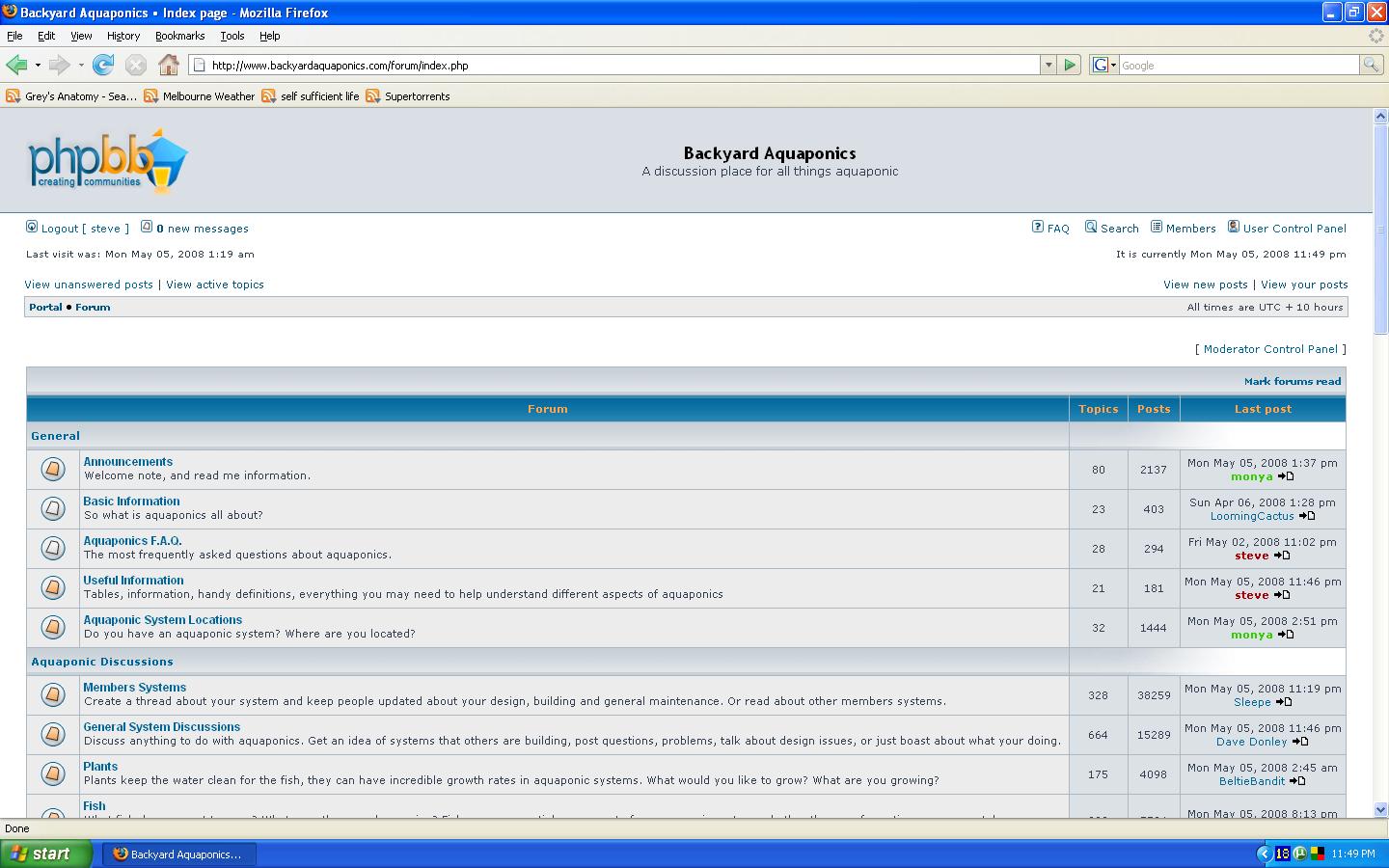Open the Back button history dropdown arrow
Screen dimensions: 1389x868
point(38,65)
